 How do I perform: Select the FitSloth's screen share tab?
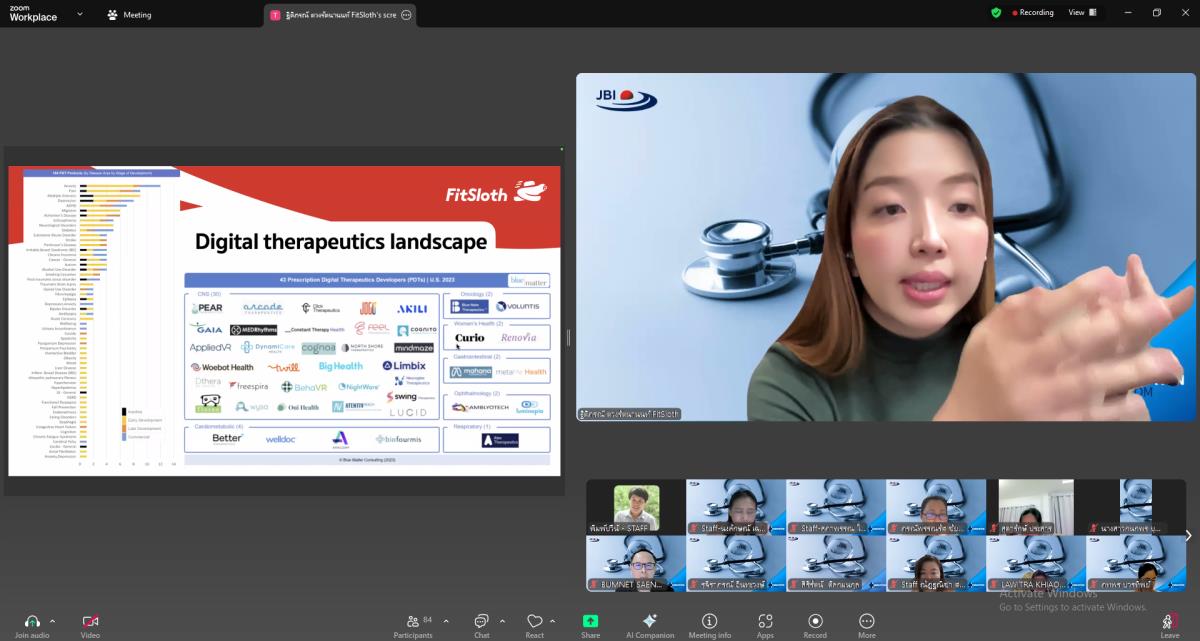coord(340,15)
